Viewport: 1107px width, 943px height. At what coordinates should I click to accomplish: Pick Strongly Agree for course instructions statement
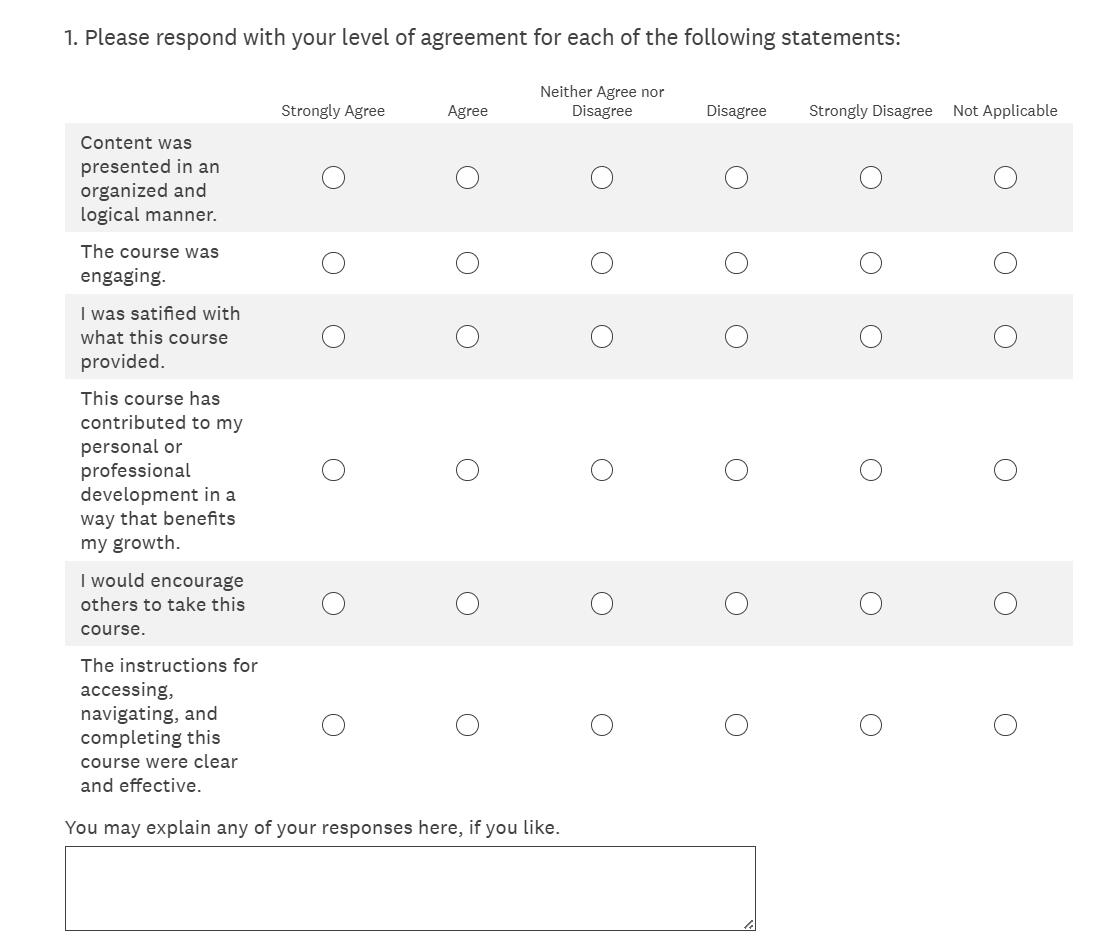coord(333,725)
